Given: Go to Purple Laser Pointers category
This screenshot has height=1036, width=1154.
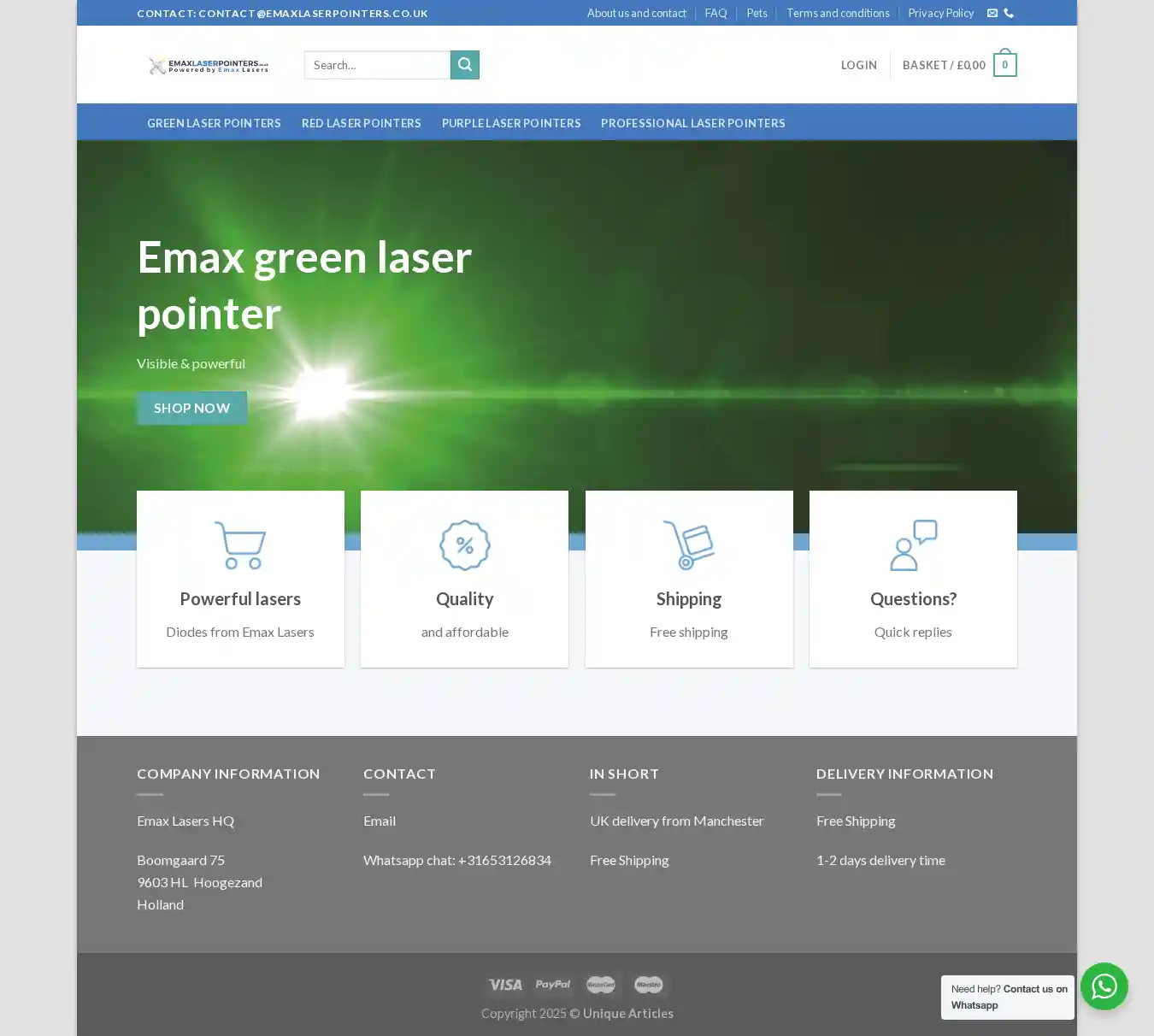Looking at the screenshot, I should pyautogui.click(x=511, y=123).
